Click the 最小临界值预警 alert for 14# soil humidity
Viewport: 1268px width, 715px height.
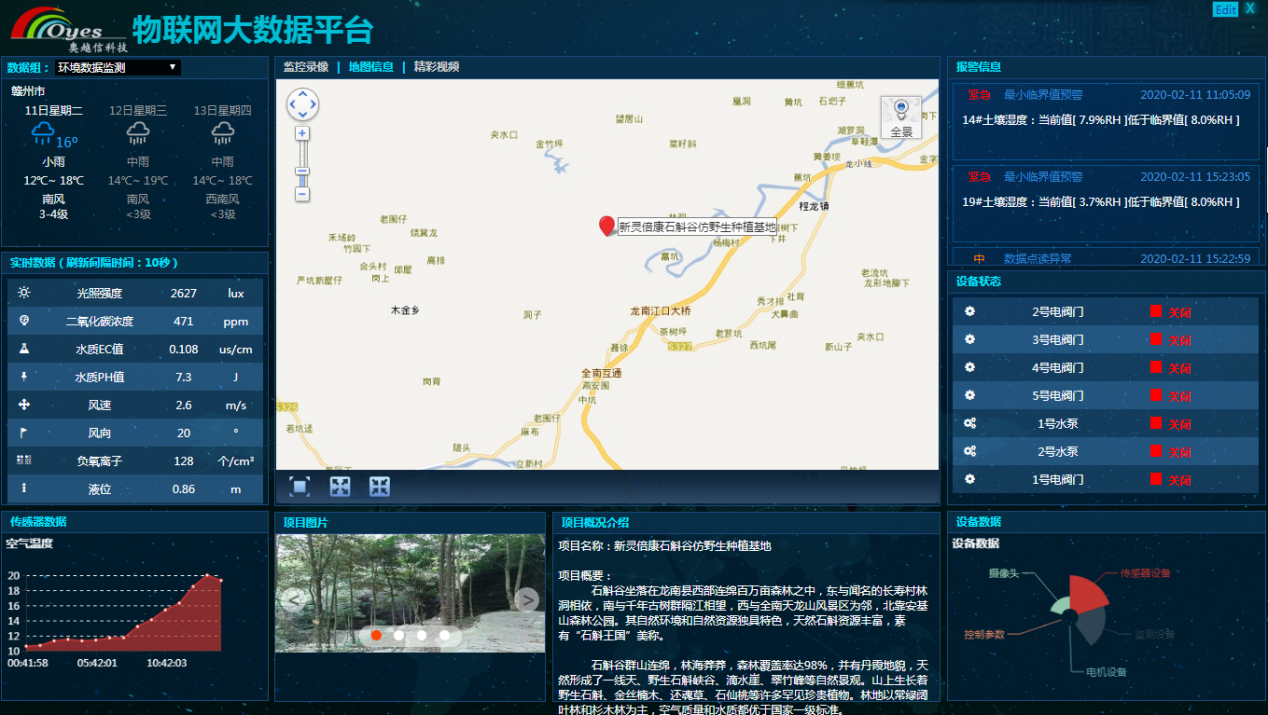[x=1043, y=95]
